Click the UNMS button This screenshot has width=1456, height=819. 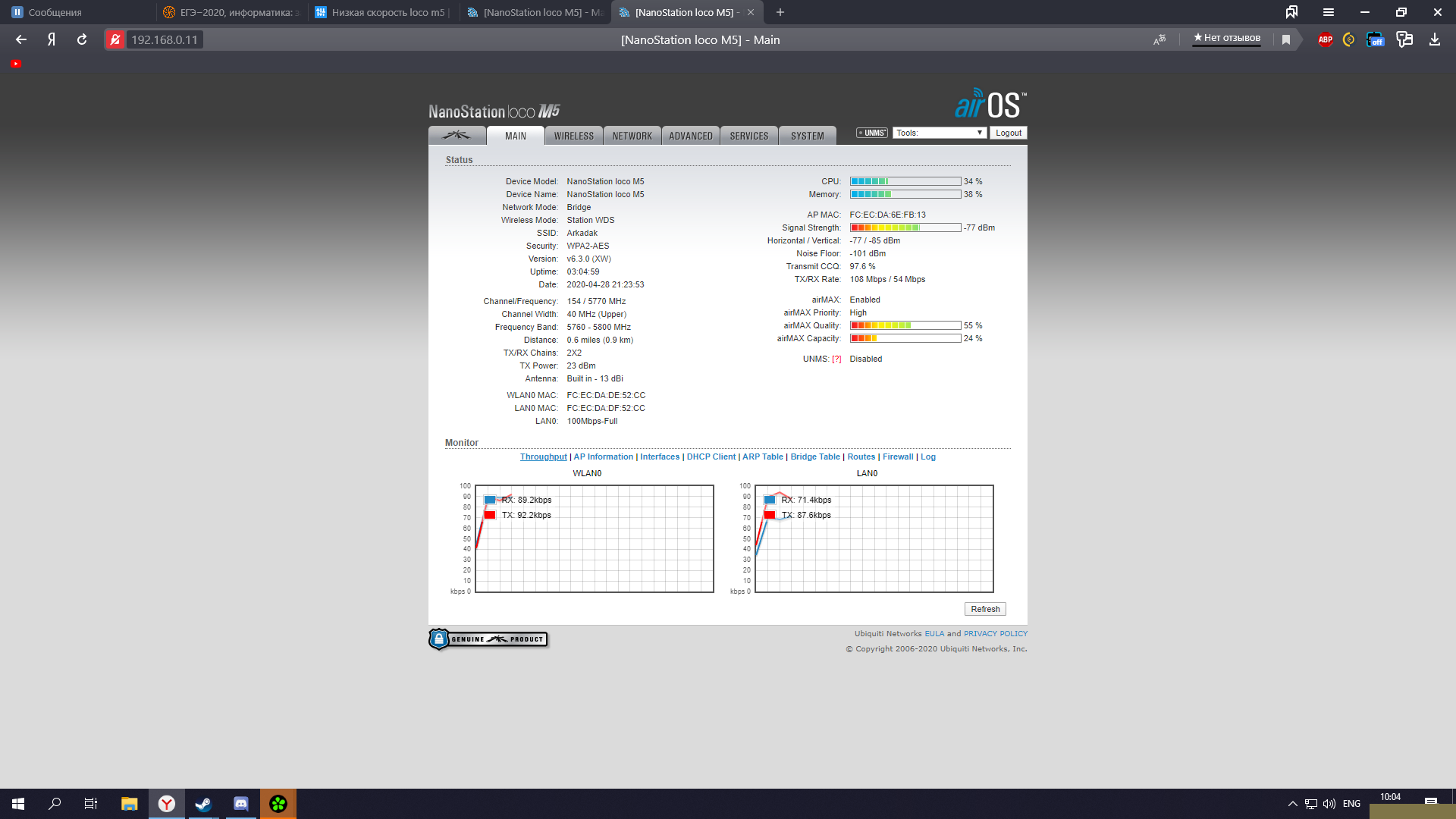(872, 133)
